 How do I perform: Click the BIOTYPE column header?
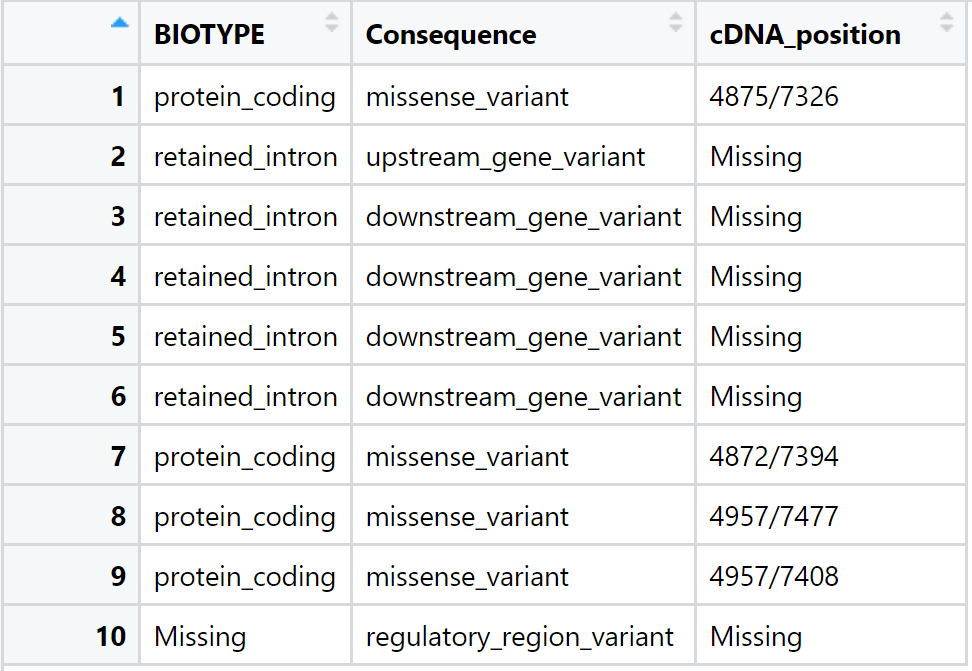245,33
